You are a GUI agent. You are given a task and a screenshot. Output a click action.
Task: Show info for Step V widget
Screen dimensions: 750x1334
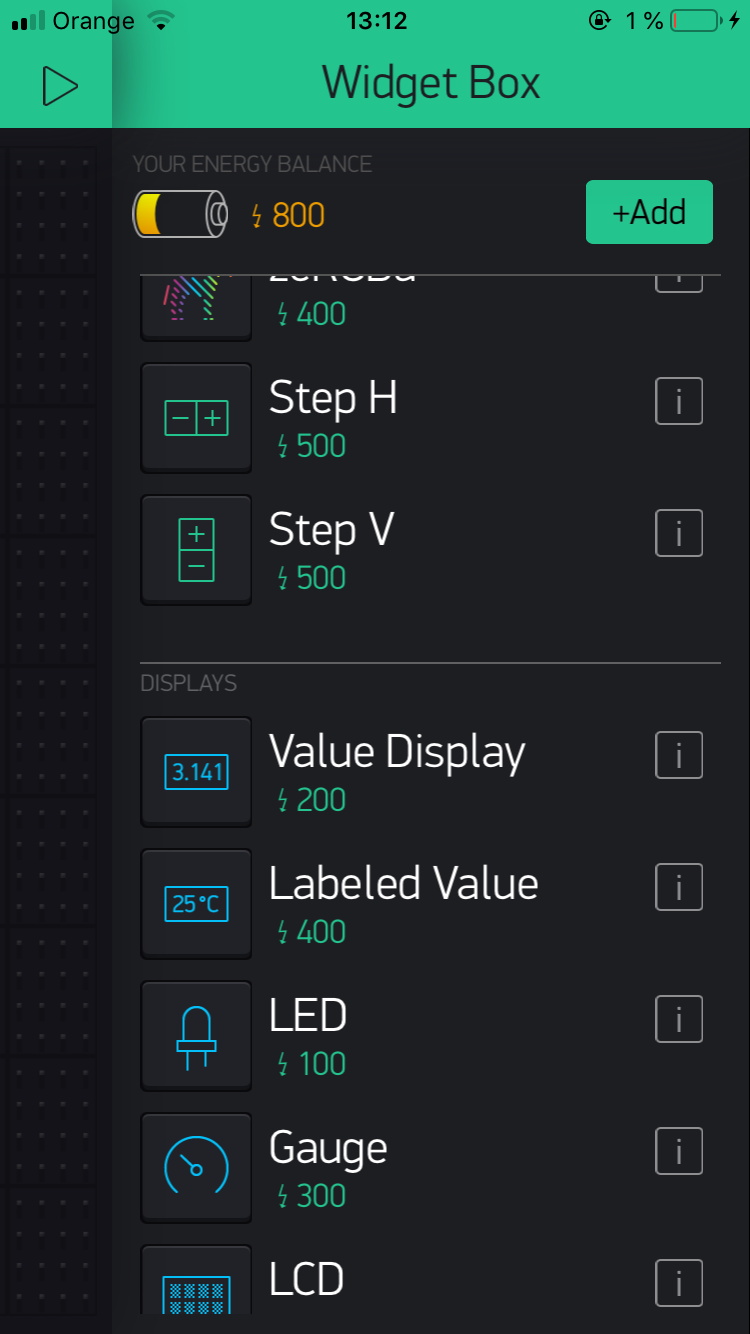(x=679, y=533)
